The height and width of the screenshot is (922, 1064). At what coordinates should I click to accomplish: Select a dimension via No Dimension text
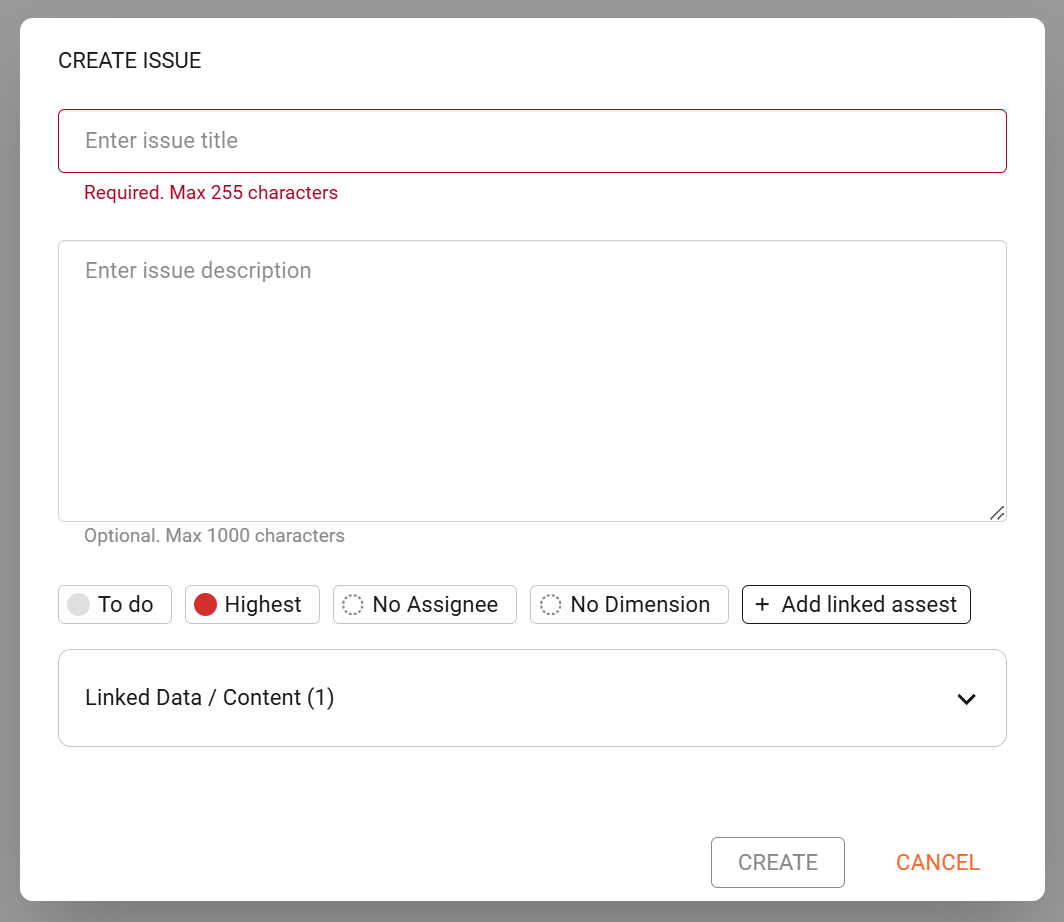(640, 605)
